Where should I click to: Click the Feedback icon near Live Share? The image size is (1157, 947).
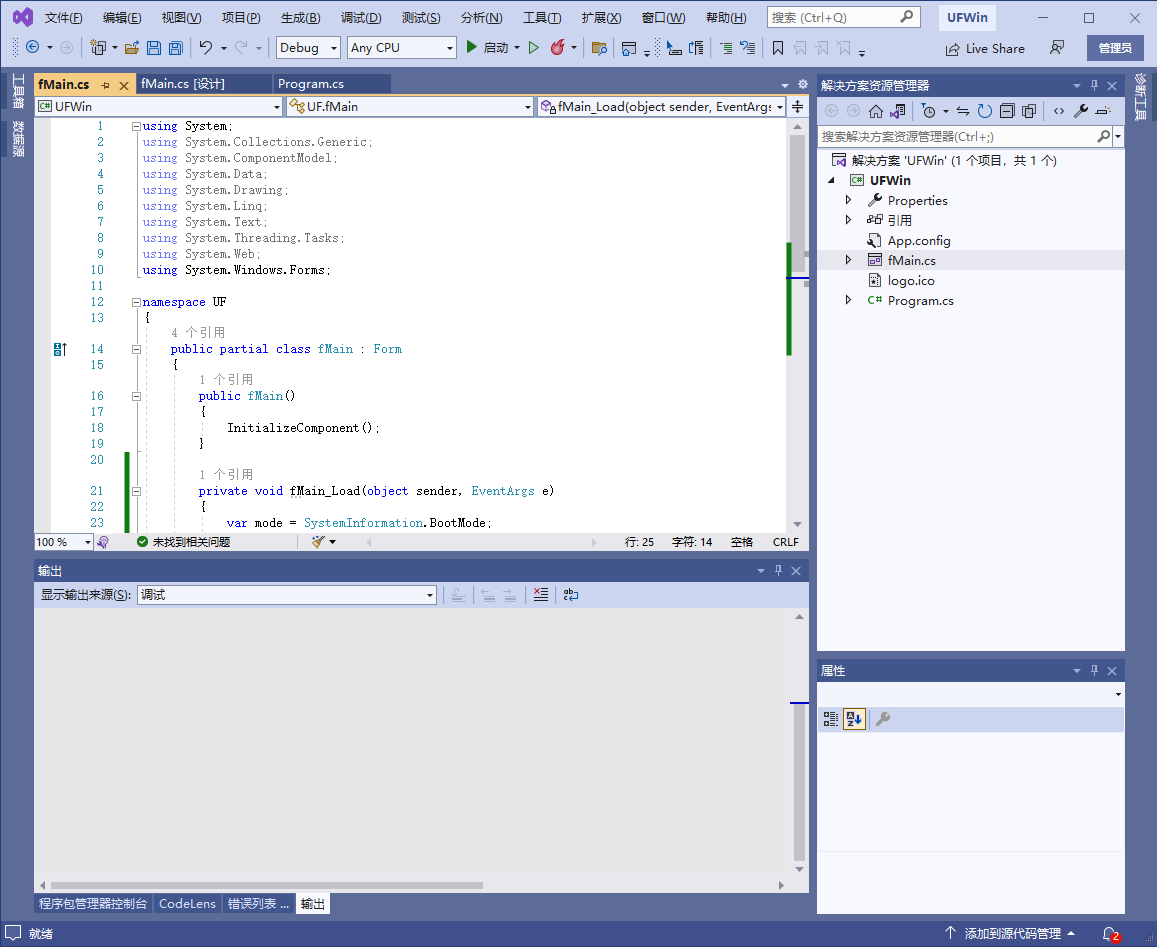pos(1057,47)
